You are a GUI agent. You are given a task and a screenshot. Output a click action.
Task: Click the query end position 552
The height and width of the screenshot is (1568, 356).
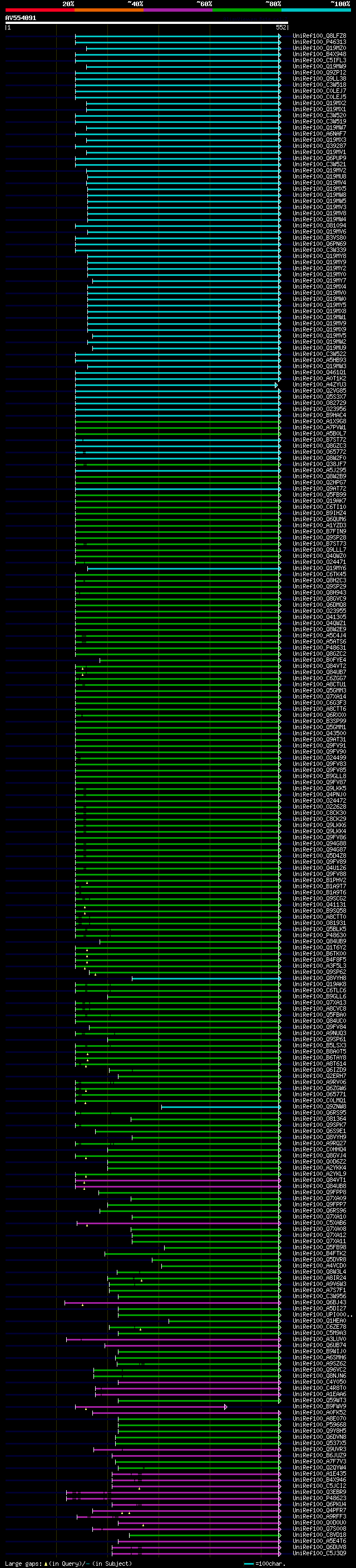[x=281, y=27]
